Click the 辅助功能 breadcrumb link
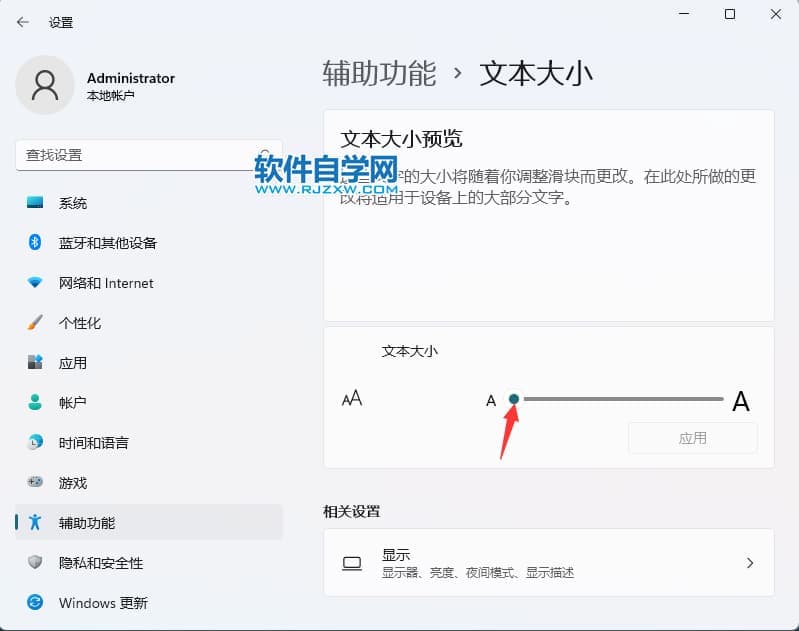The height and width of the screenshot is (631, 799). point(379,74)
